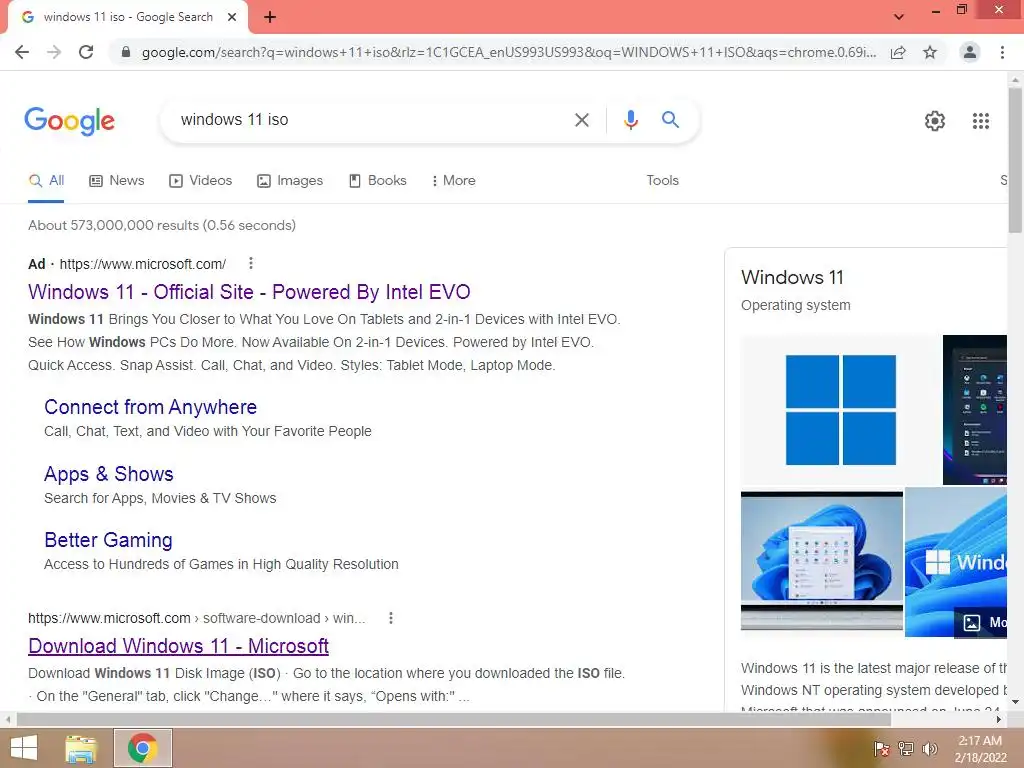Viewport: 1024px width, 768px height.
Task: Open a new tab with the plus button
Action: (x=270, y=17)
